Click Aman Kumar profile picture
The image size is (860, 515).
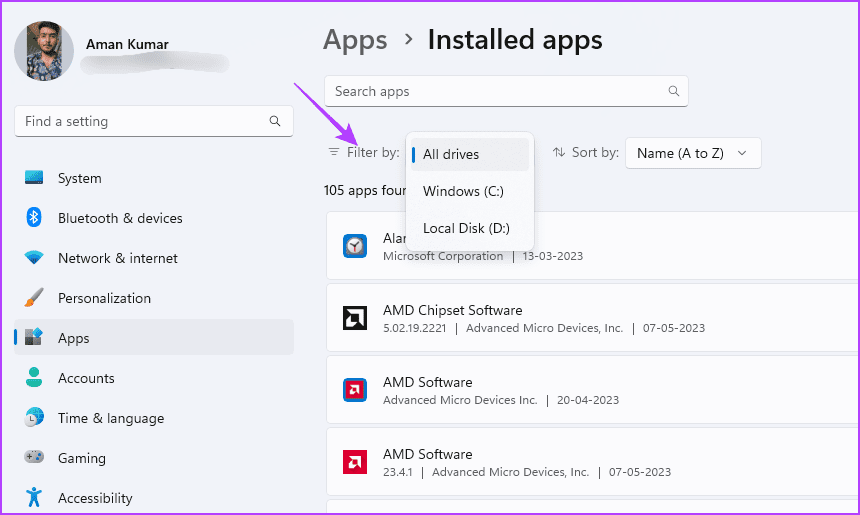44,51
